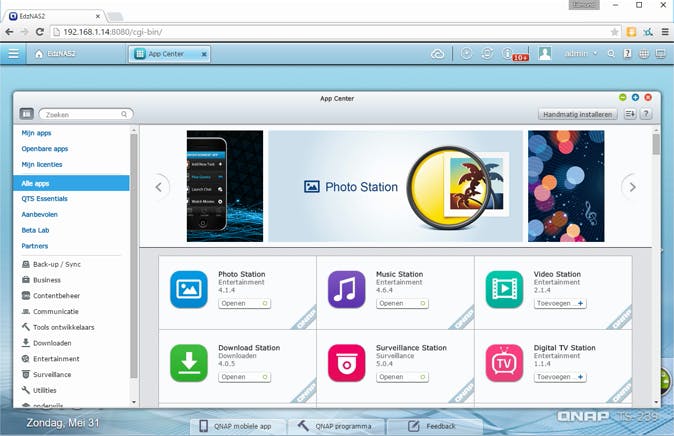Show the next banner slide
Screen dimensions: 674x436
click(631, 187)
